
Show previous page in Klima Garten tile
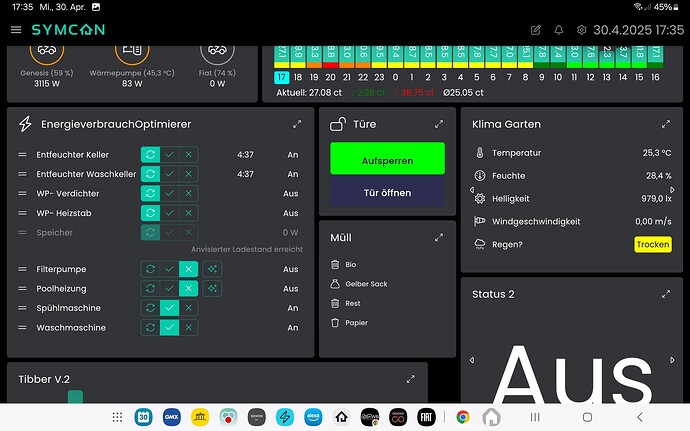click(x=472, y=190)
